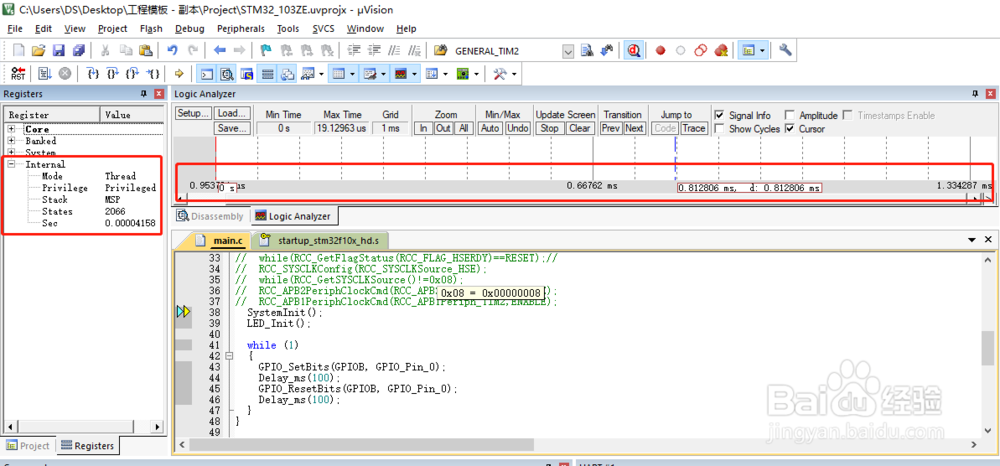Toggle the Registers Window toolbar icon
The width and height of the screenshot is (1000, 466).
coord(268,74)
